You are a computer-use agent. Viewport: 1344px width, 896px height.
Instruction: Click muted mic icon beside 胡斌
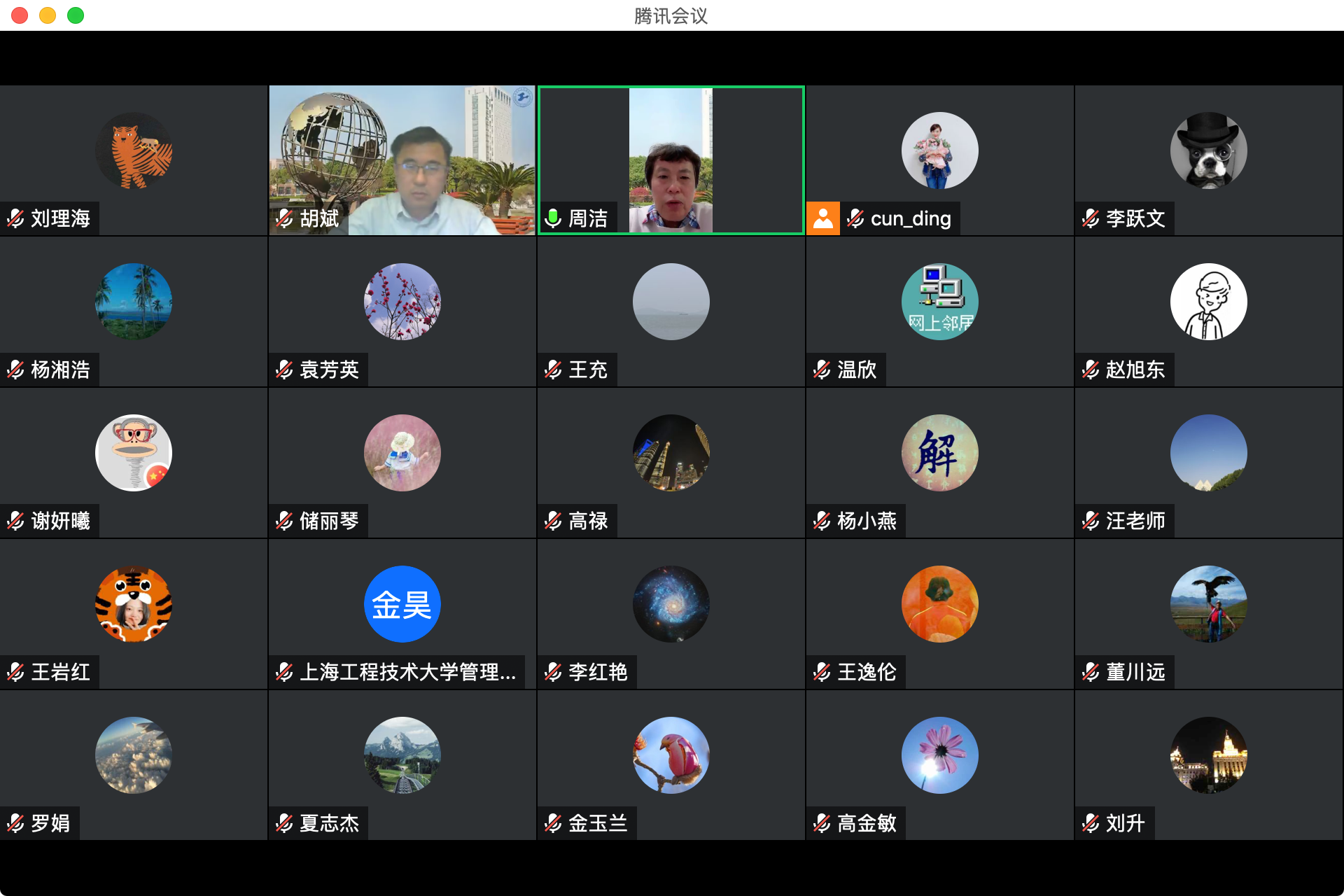tap(284, 219)
